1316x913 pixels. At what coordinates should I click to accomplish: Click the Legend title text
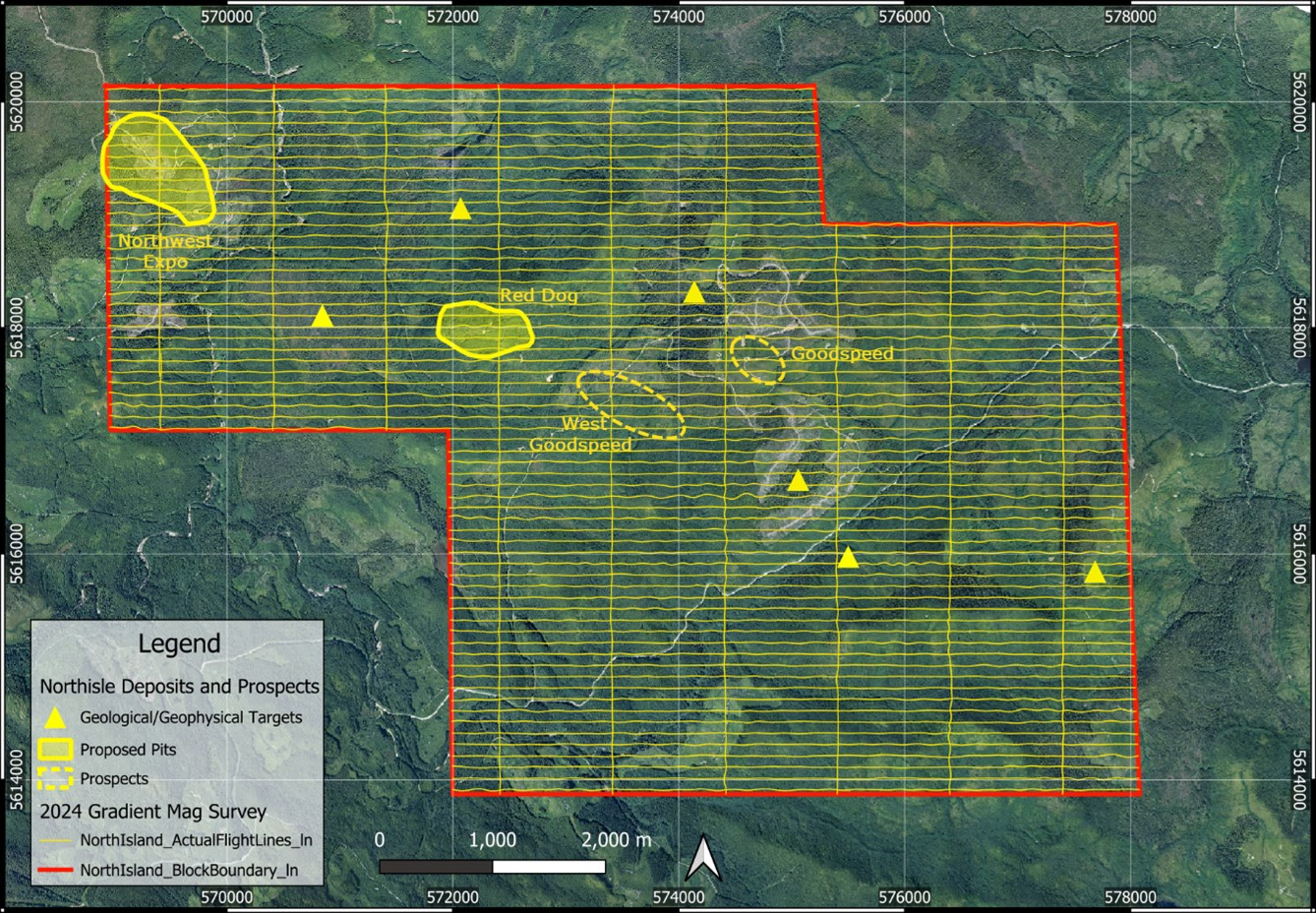pos(179,644)
